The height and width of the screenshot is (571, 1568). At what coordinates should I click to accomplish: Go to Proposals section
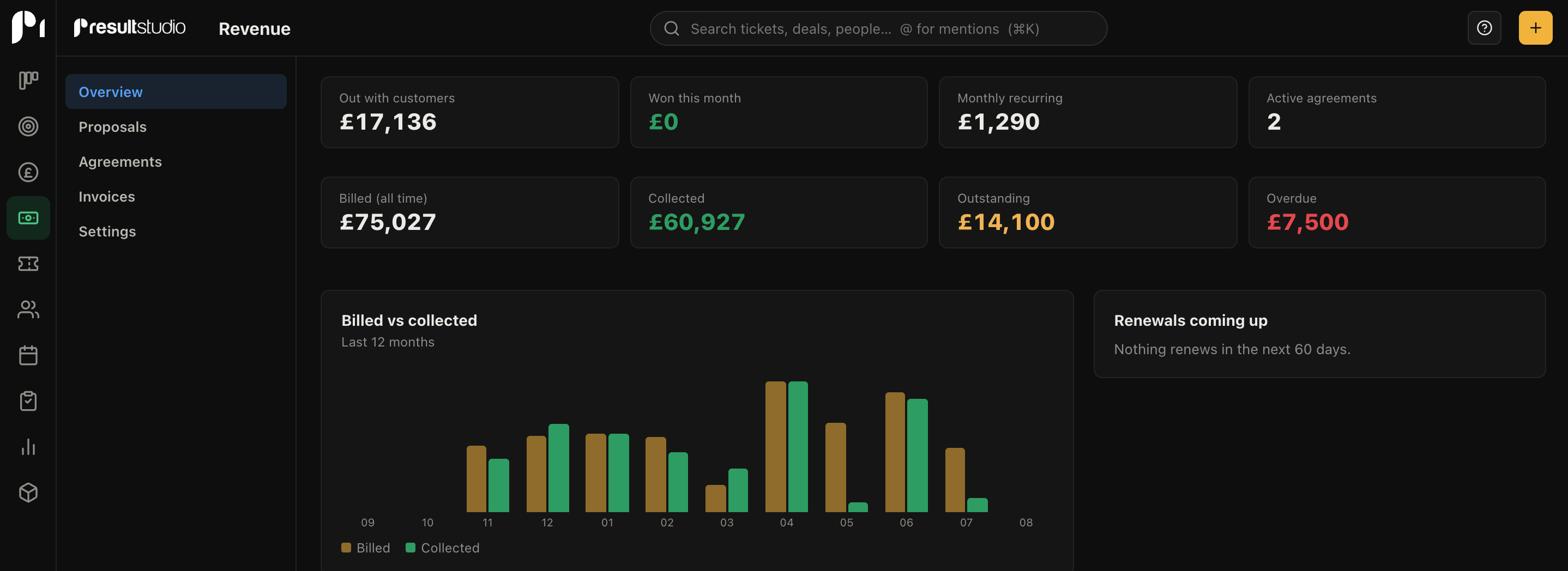176,126
